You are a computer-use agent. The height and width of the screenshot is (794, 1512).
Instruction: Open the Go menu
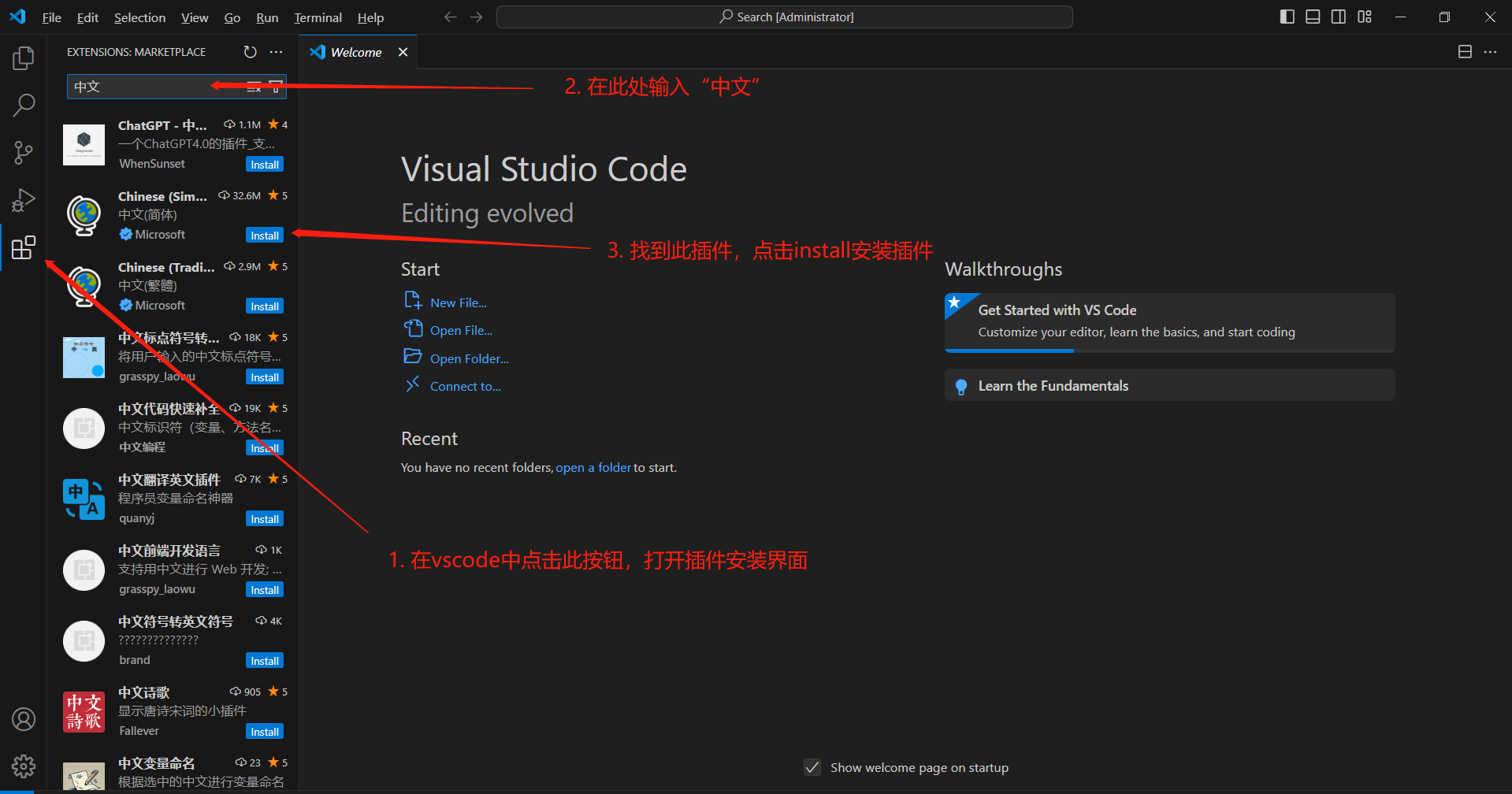(232, 17)
